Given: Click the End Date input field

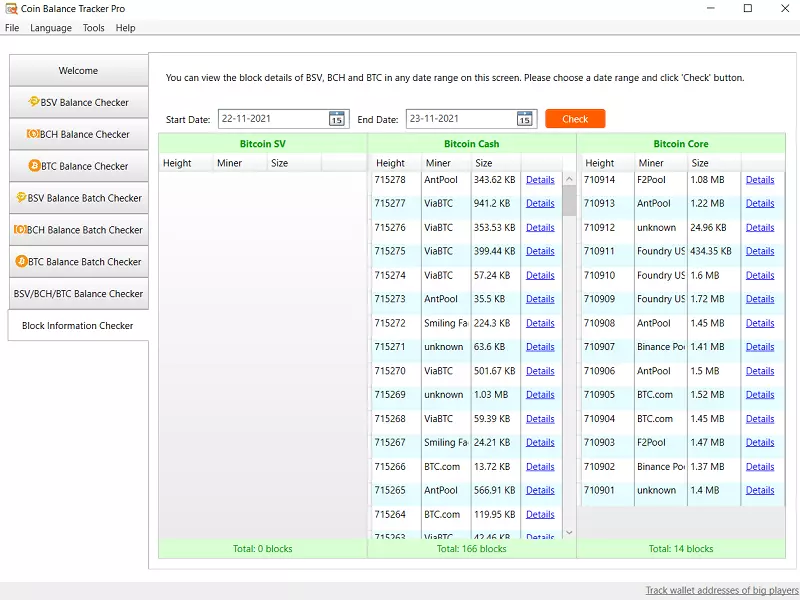Looking at the screenshot, I should [x=458, y=119].
